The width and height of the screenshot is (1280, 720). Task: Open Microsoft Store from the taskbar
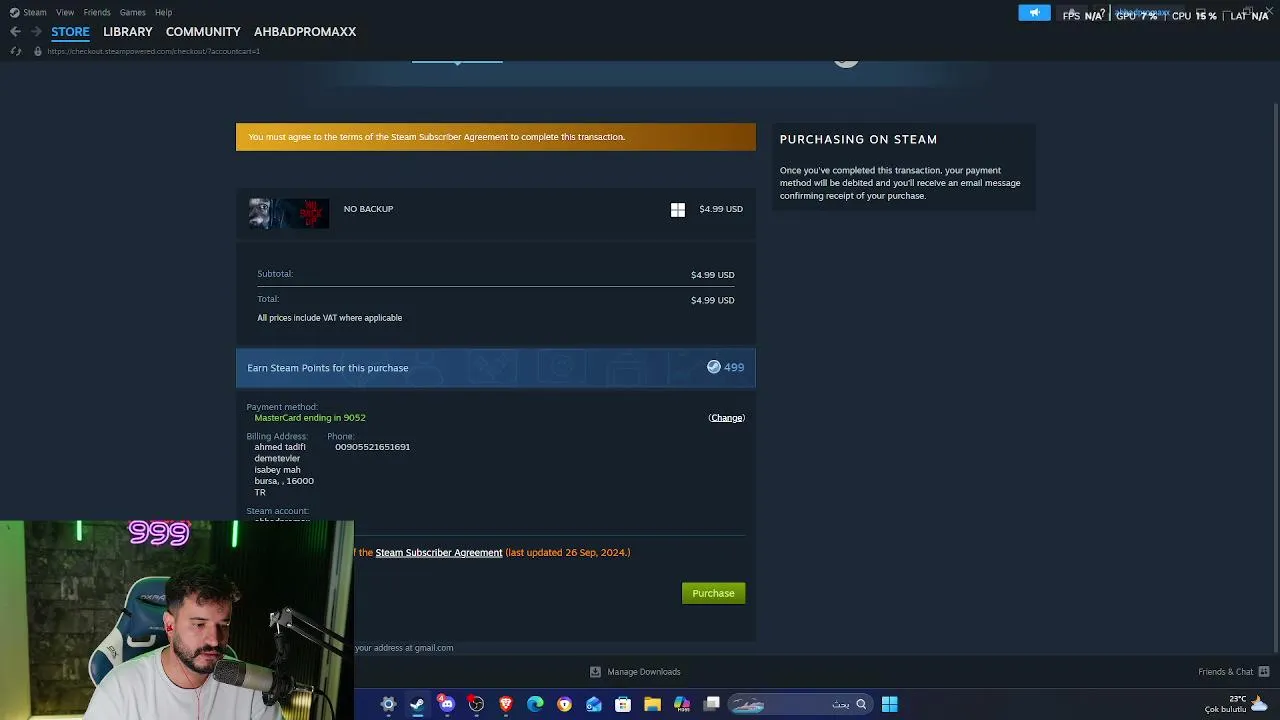(x=623, y=704)
